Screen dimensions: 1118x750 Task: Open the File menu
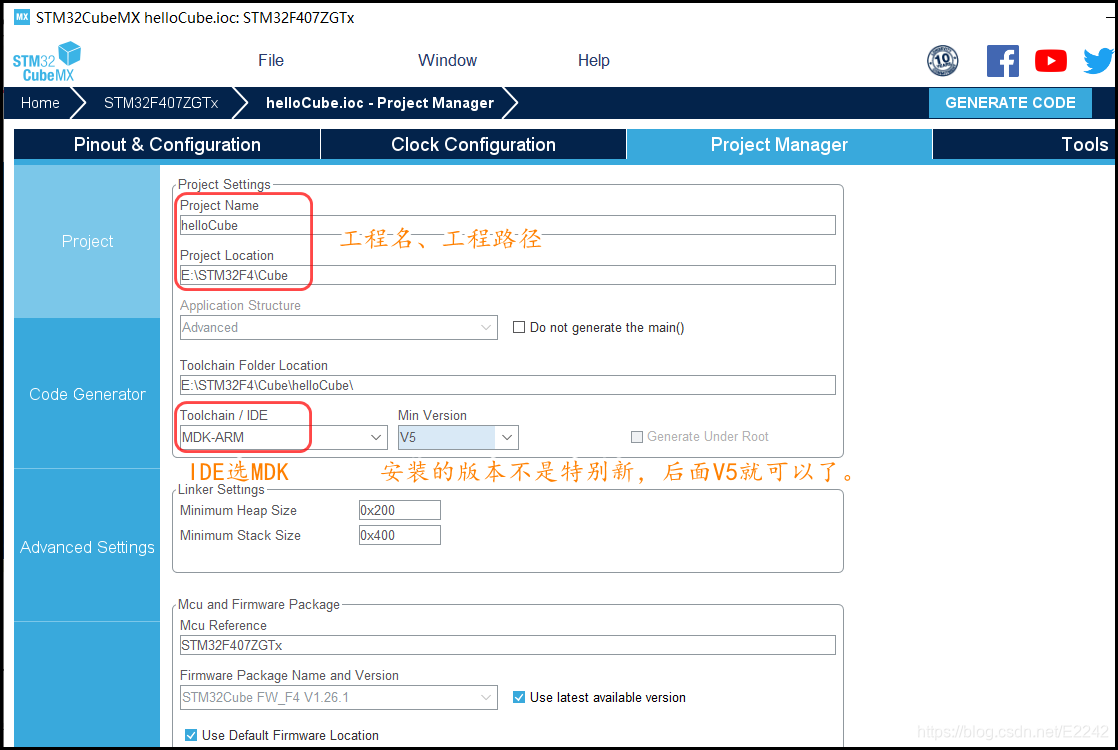point(271,61)
